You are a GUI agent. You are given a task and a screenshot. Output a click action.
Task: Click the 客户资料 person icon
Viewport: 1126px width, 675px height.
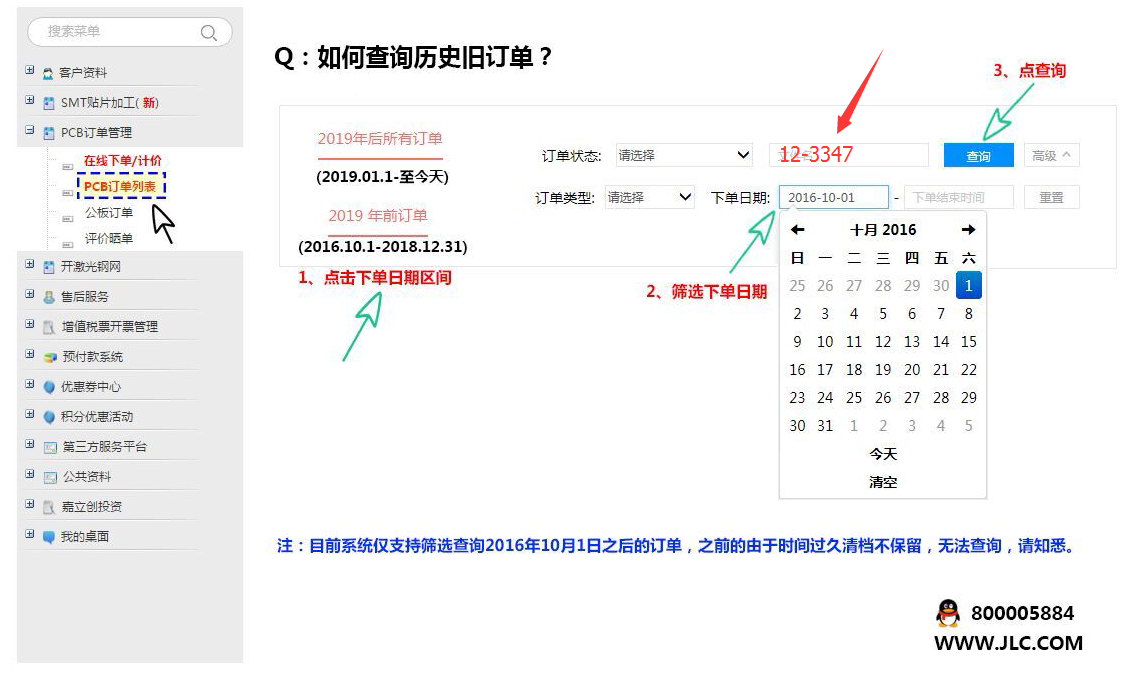[x=48, y=73]
